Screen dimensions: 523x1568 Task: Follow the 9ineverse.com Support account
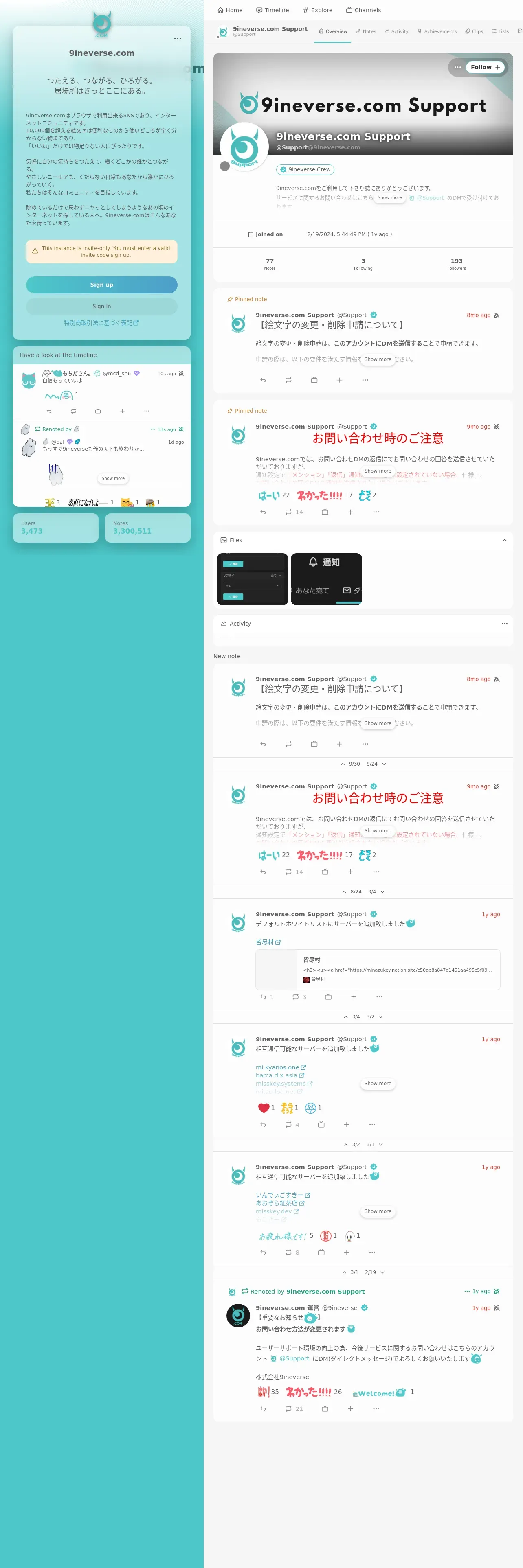coord(485,67)
